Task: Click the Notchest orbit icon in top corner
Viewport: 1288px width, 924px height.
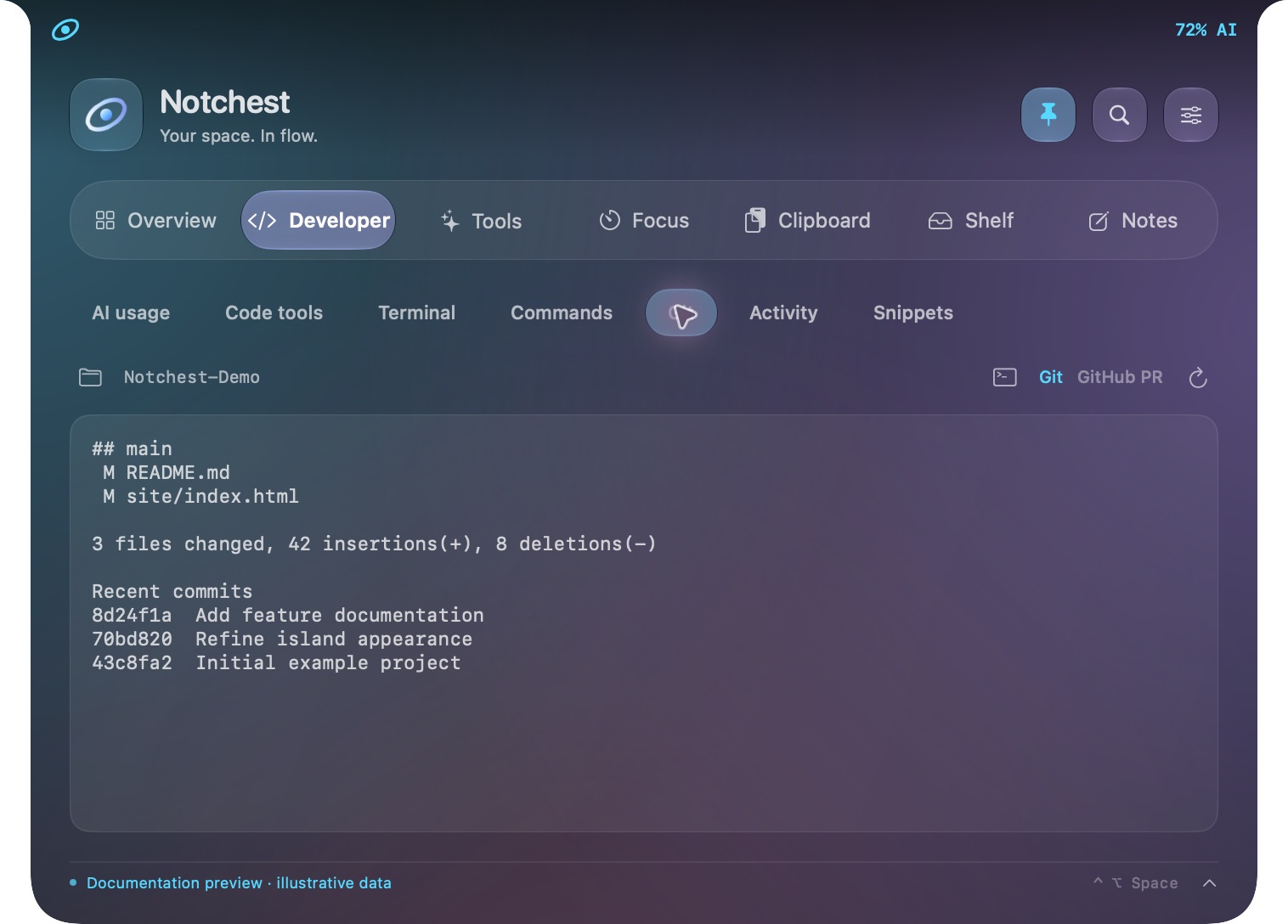Action: pyautogui.click(x=65, y=30)
